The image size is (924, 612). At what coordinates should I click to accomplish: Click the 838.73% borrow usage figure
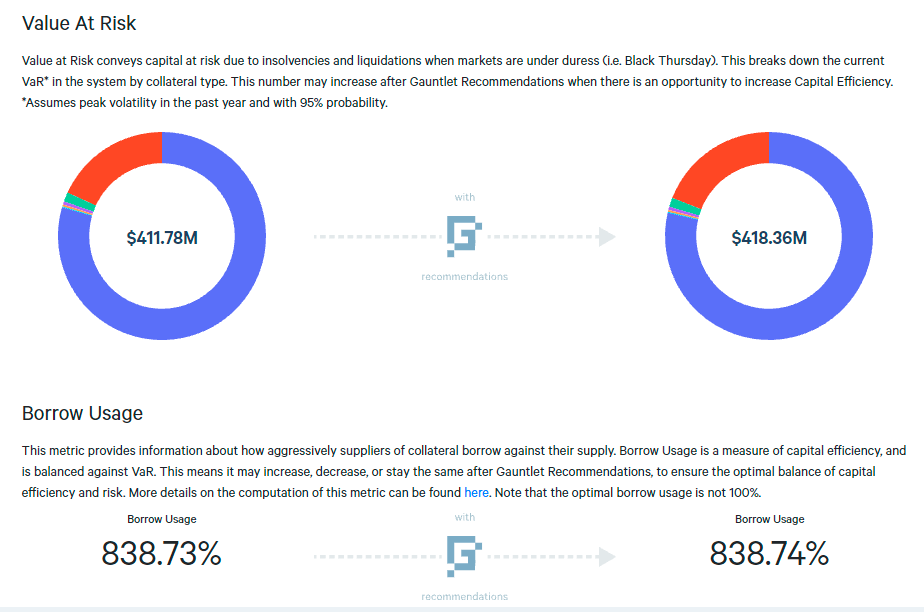point(162,553)
